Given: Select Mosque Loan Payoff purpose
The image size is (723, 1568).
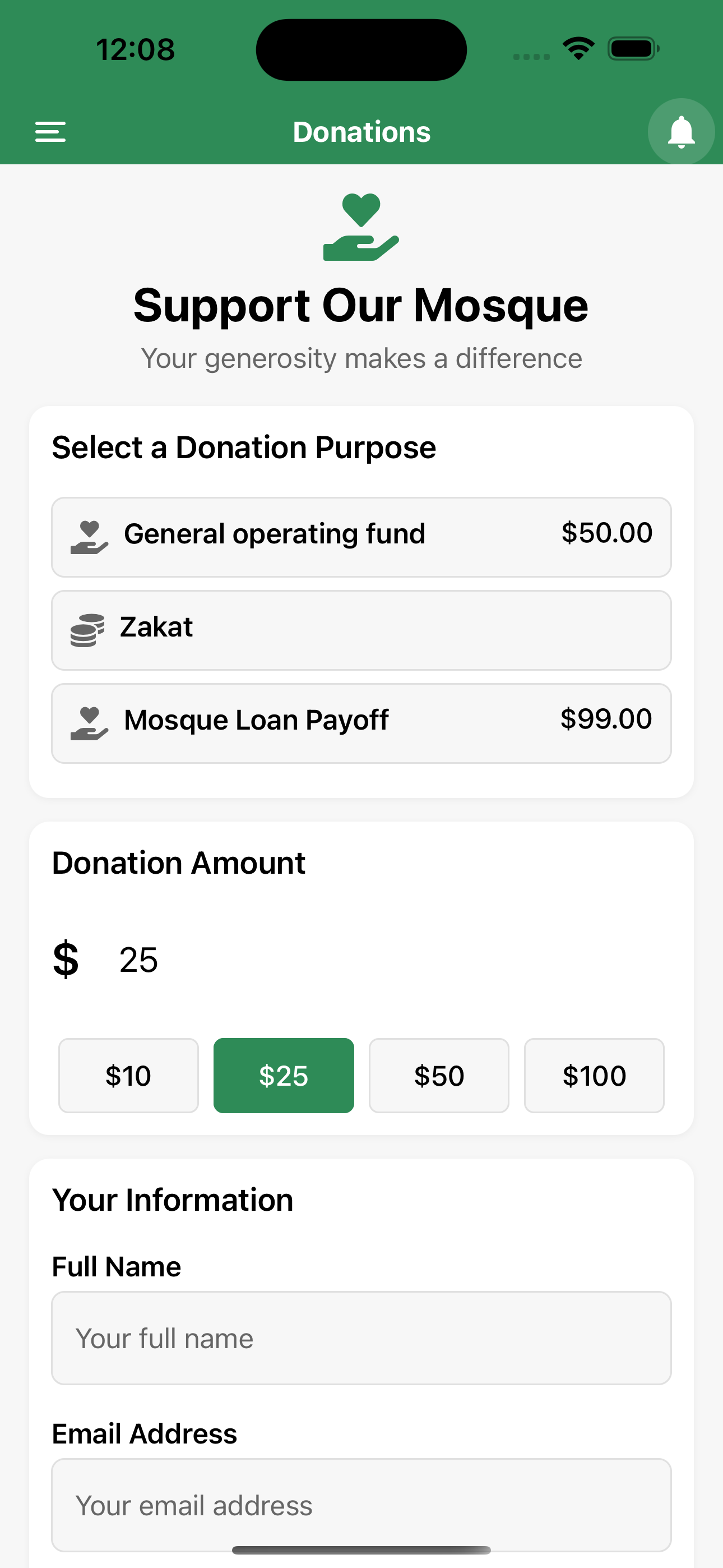Looking at the screenshot, I should pyautogui.click(x=361, y=723).
